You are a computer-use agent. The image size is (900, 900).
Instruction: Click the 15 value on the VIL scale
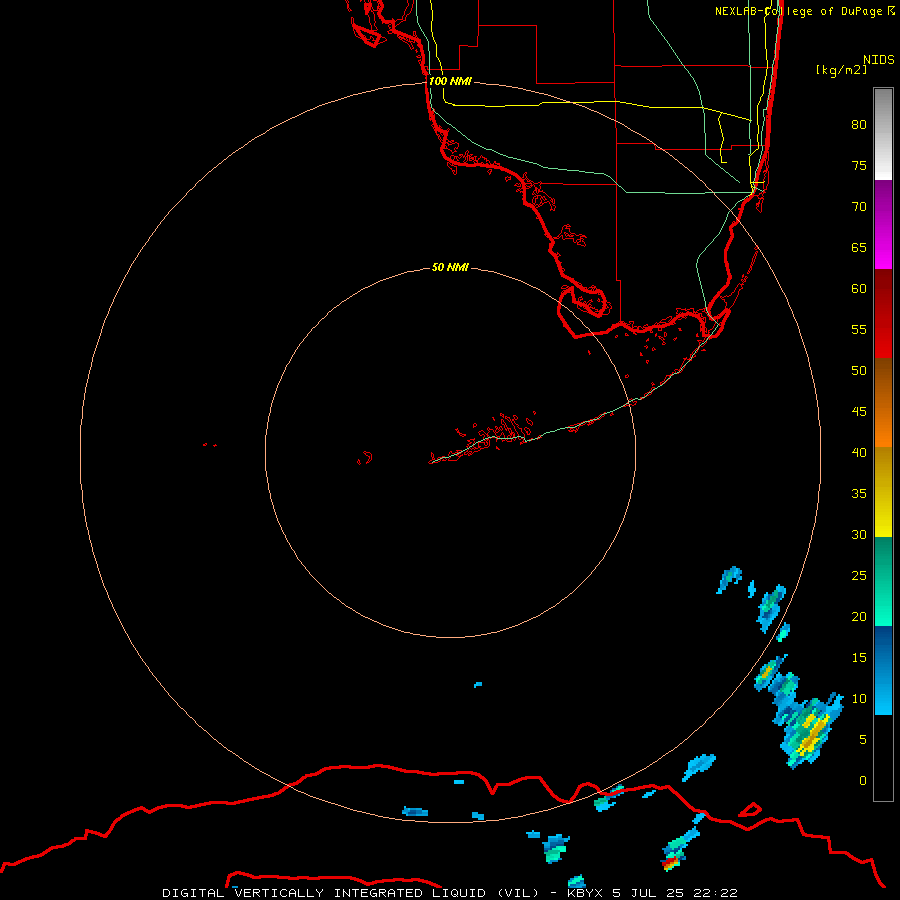(x=859, y=657)
